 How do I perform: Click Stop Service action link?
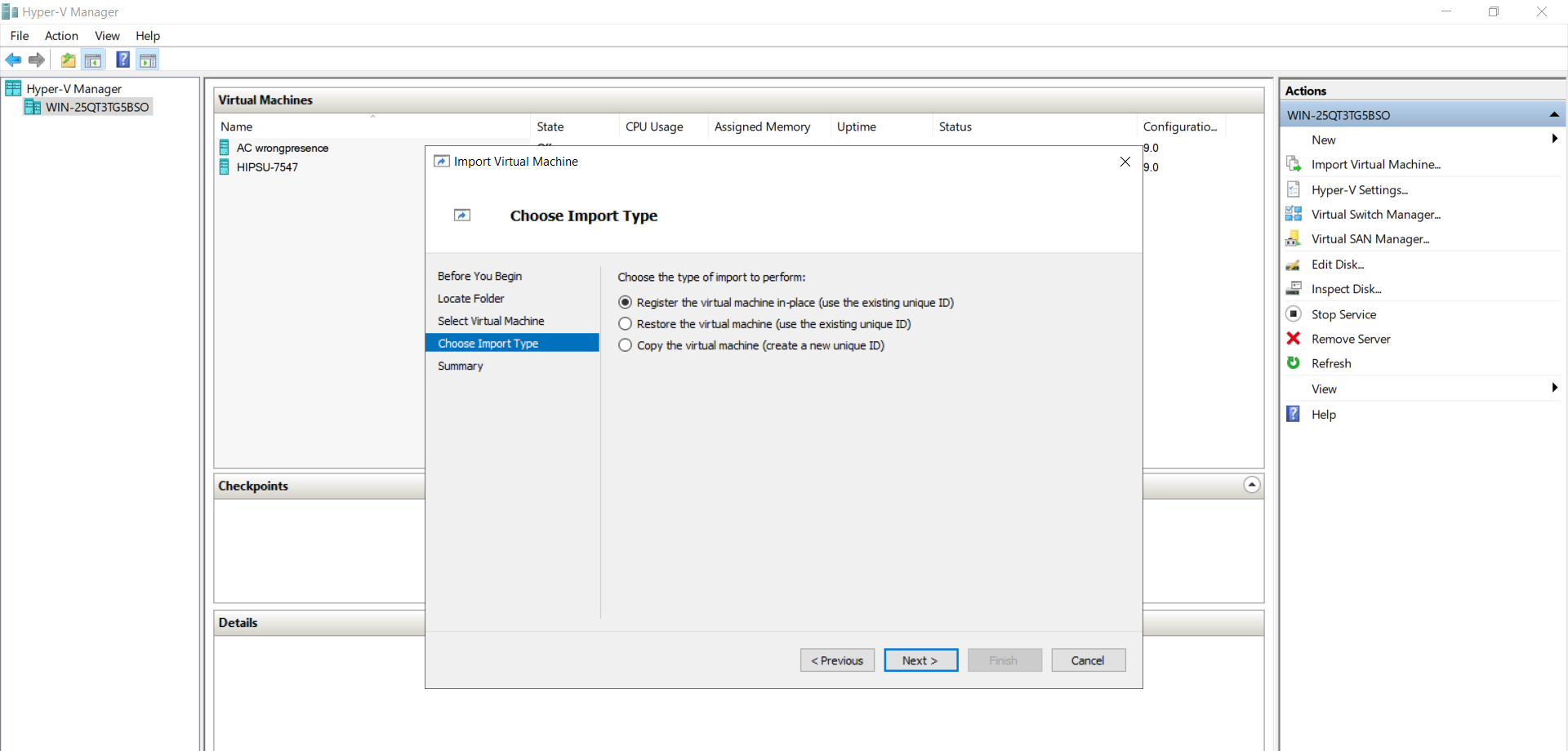point(1343,314)
